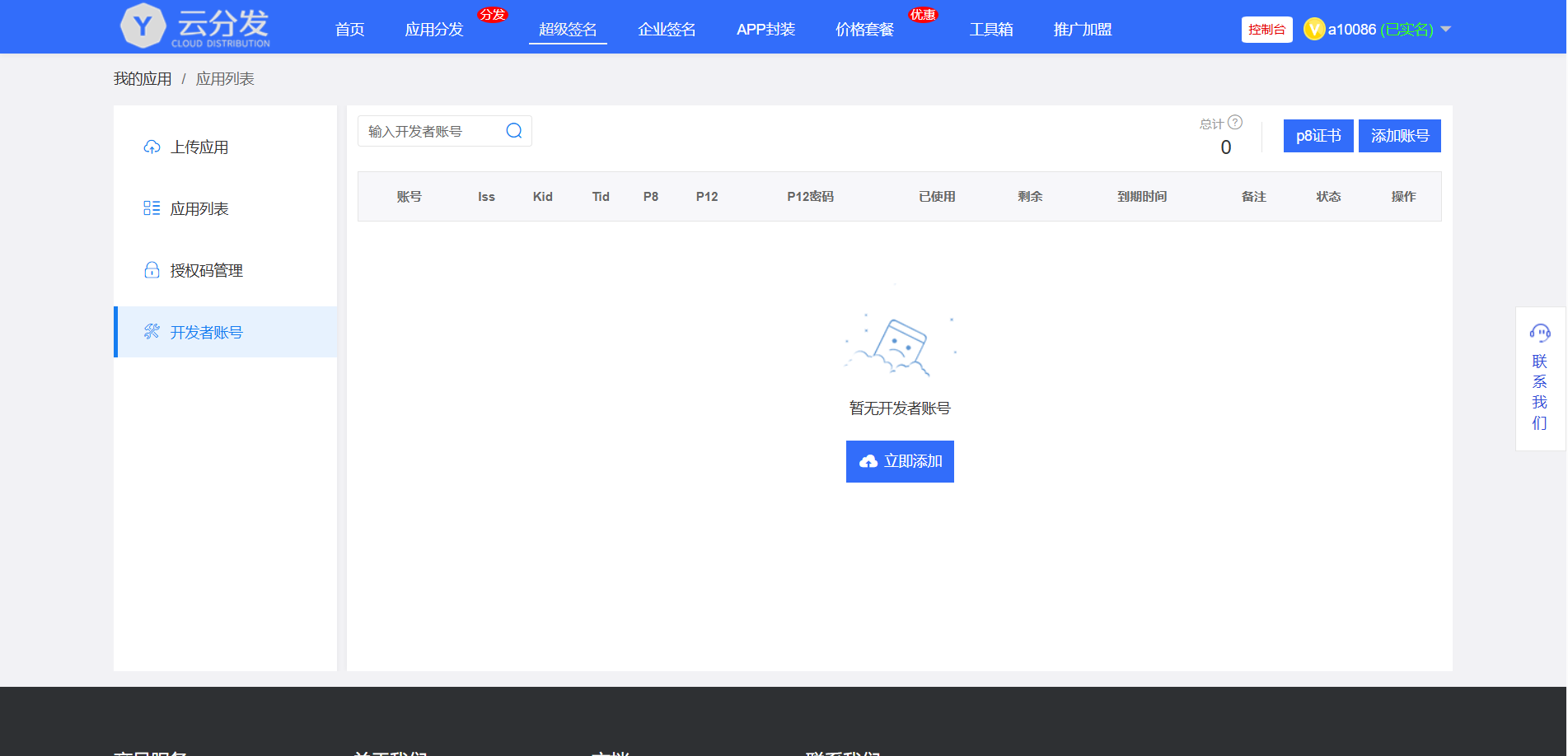Click the list icon beside 应用列表
The image size is (1568, 756).
[x=152, y=208]
